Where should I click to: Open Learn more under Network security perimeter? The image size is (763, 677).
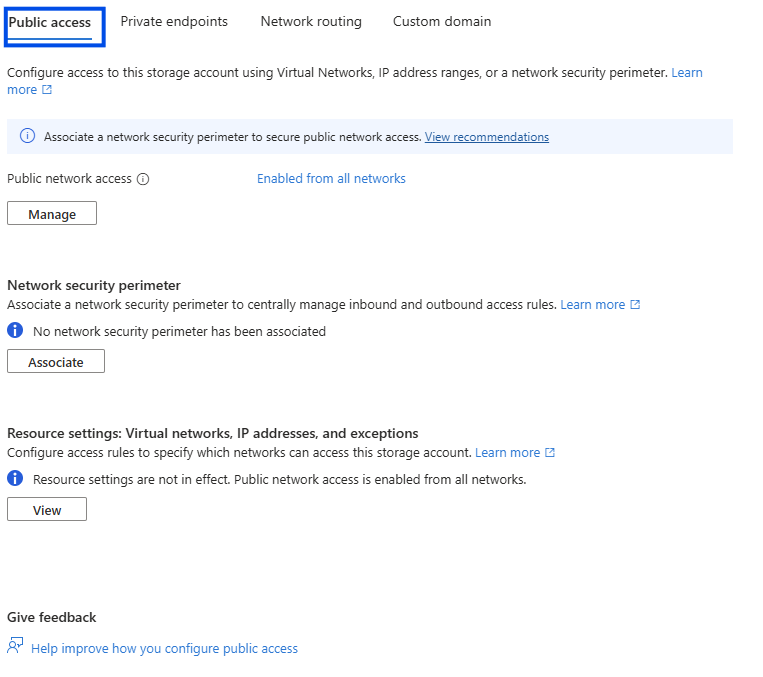(592, 304)
